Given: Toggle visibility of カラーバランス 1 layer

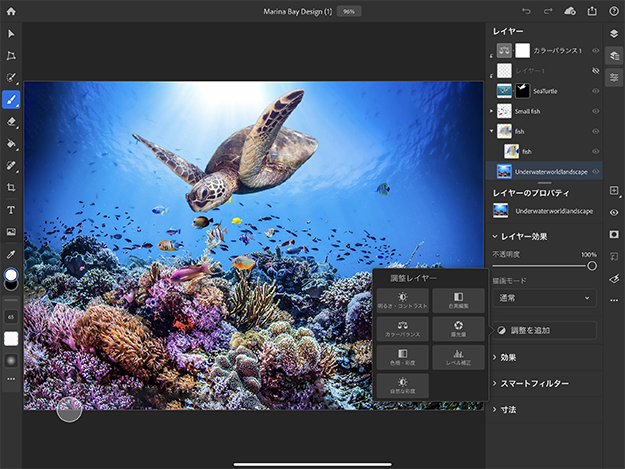Looking at the screenshot, I should coord(595,50).
